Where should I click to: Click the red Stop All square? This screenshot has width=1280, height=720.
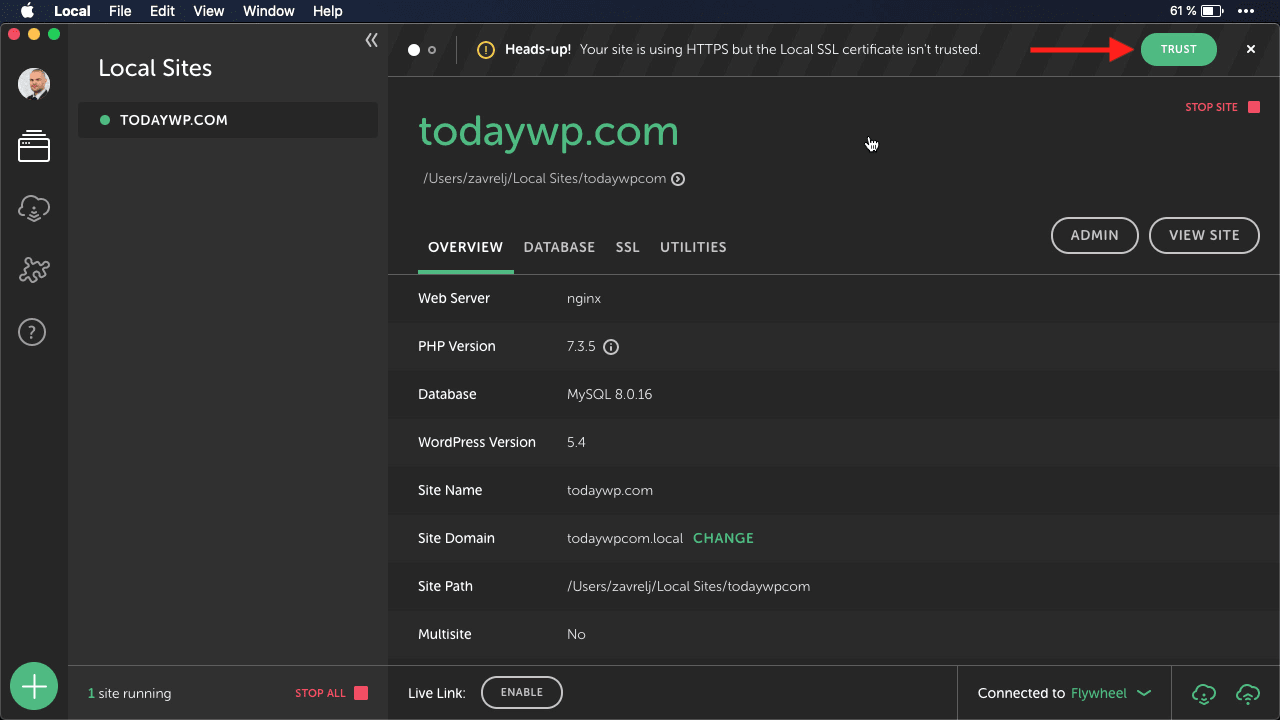coord(361,693)
